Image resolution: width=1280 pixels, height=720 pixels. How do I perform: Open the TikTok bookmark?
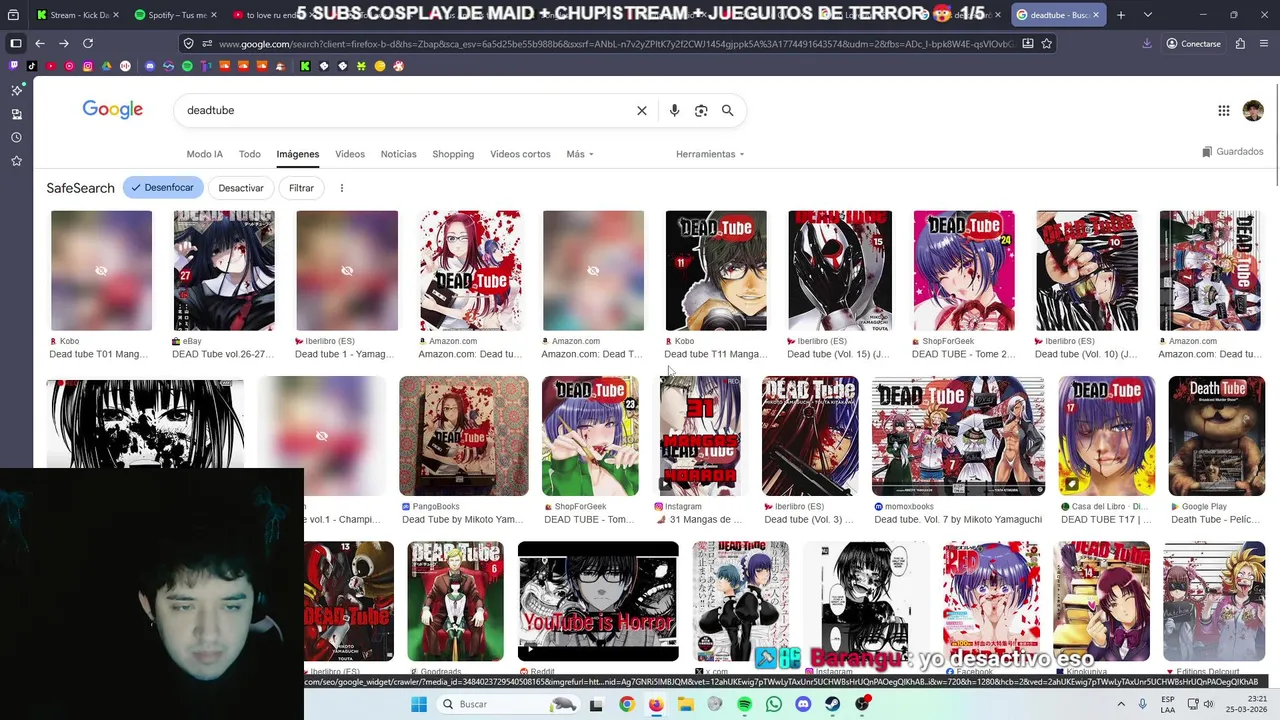tap(32, 66)
